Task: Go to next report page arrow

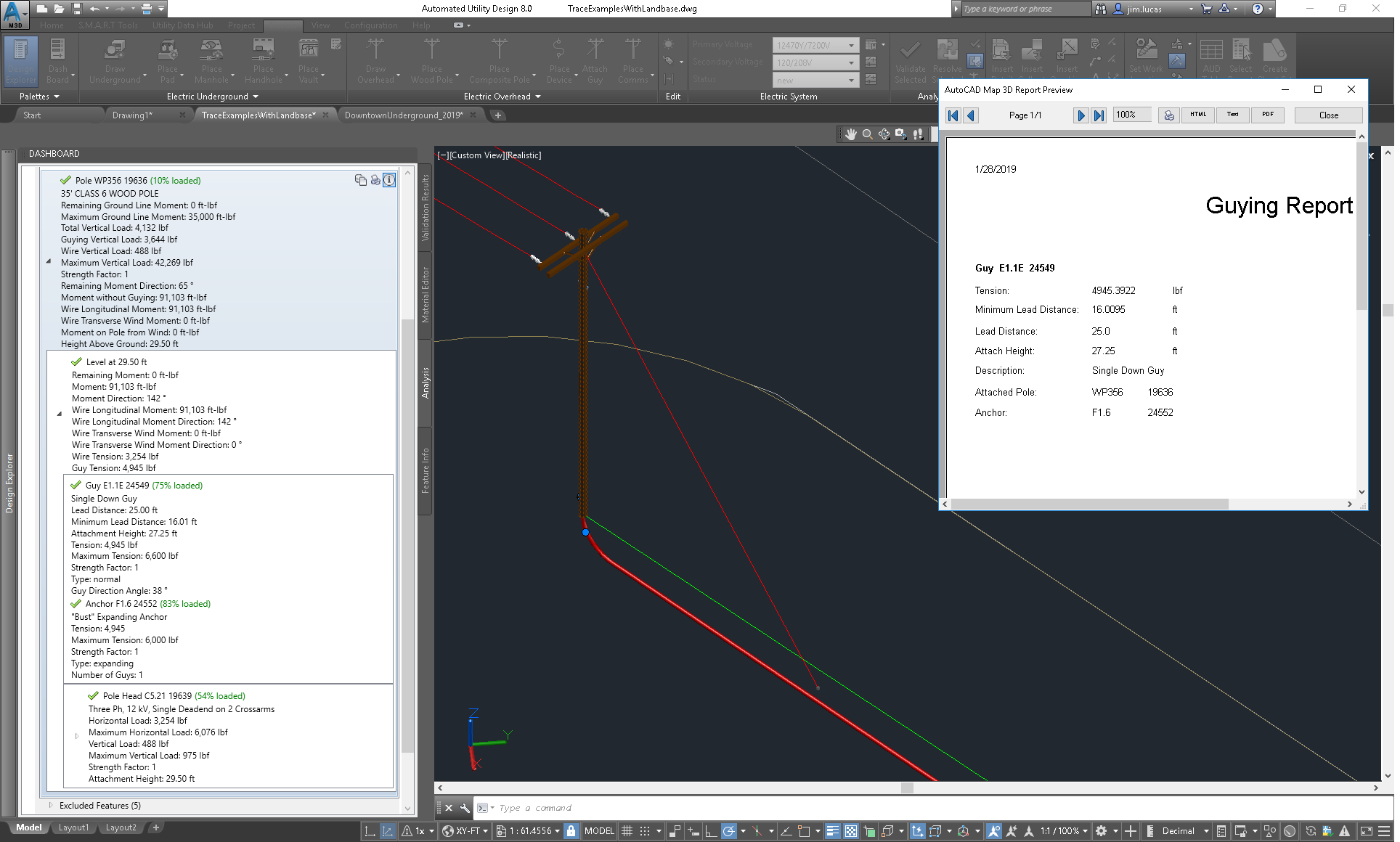Action: point(1080,115)
